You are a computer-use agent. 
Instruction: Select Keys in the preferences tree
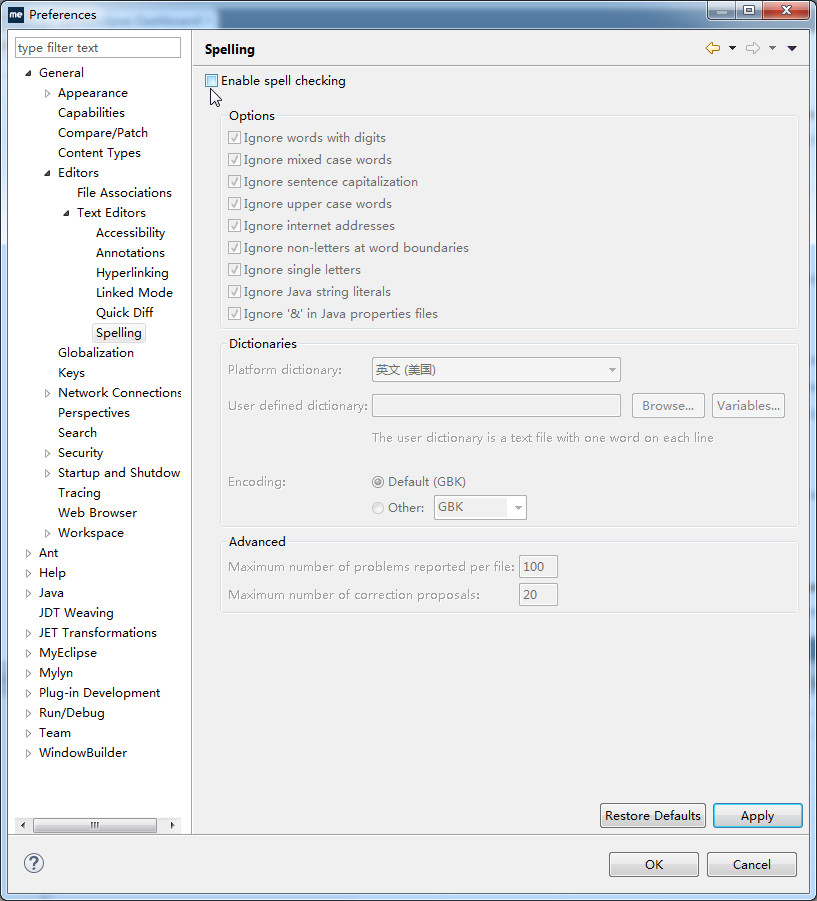tap(71, 372)
